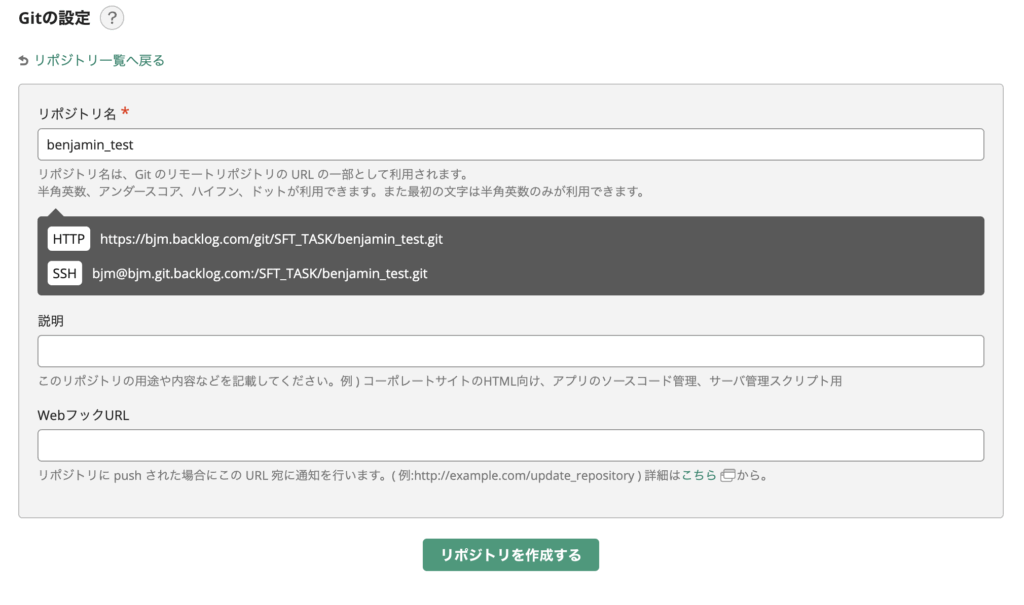Click the help text below the 説明 field
Viewport: 1024px width, 605px height.
coord(445,381)
